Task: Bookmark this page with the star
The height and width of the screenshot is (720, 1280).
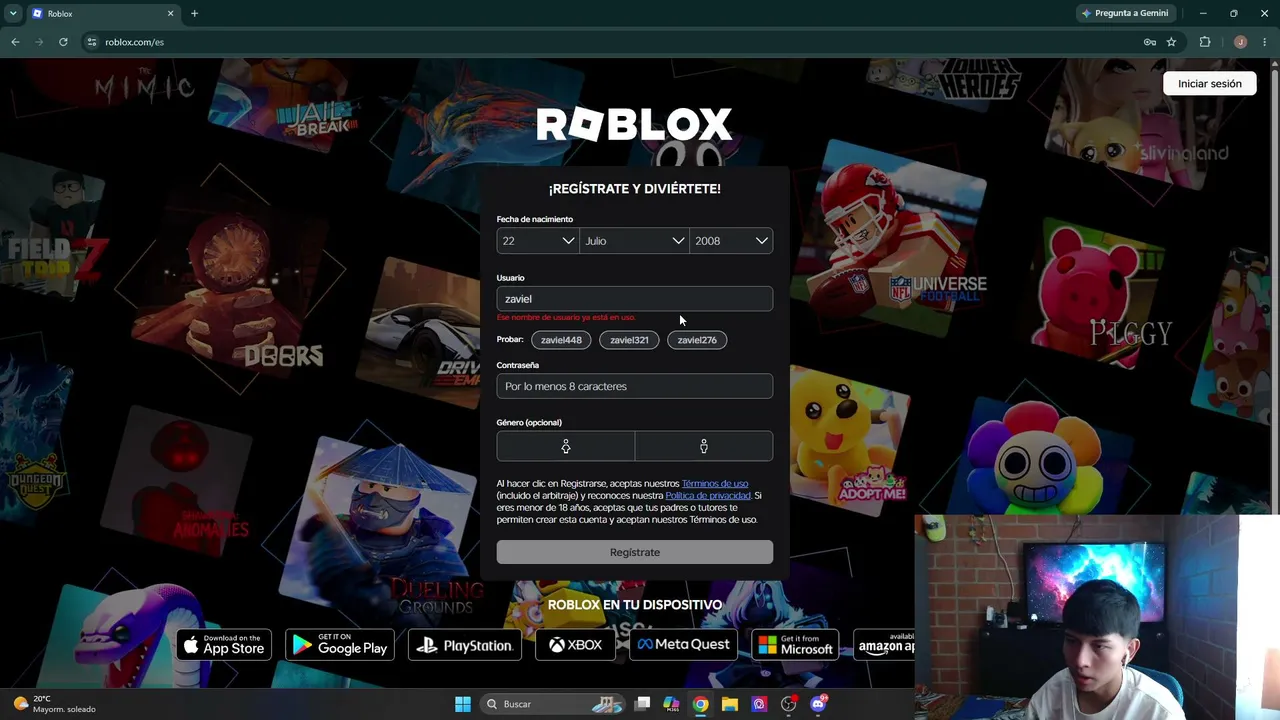Action: click(1171, 42)
